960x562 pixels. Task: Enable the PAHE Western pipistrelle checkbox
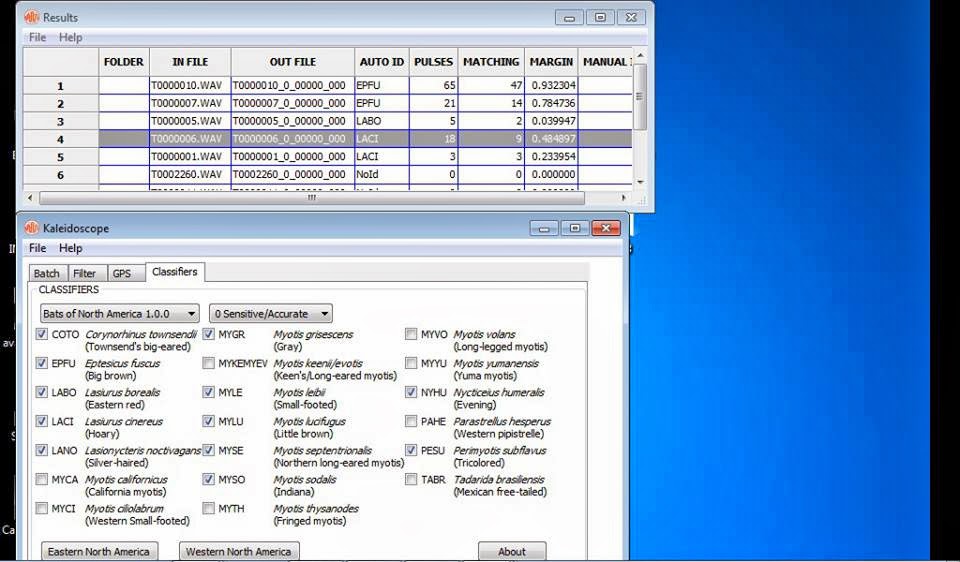(x=411, y=421)
